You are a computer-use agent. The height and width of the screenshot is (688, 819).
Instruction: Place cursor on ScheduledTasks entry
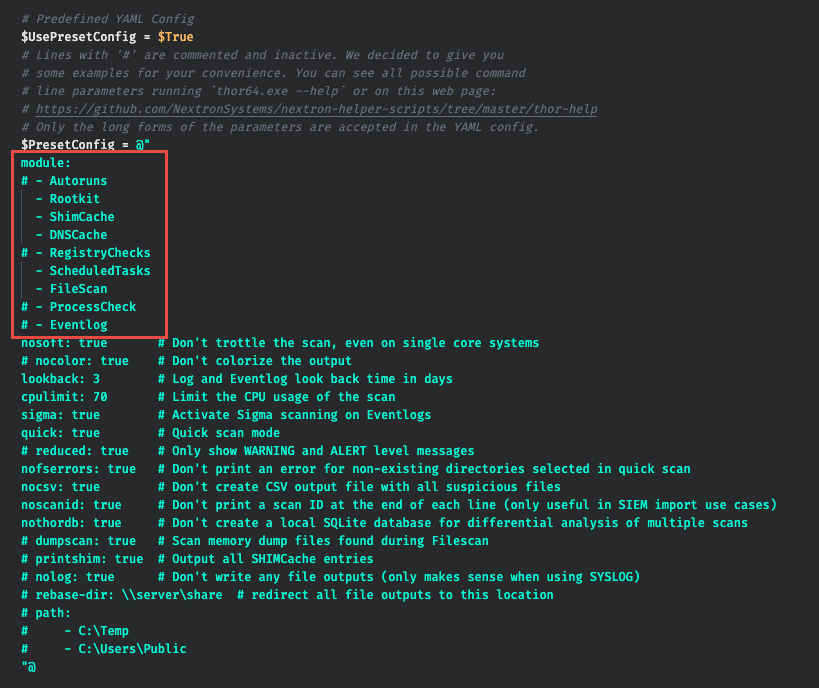[x=99, y=270]
